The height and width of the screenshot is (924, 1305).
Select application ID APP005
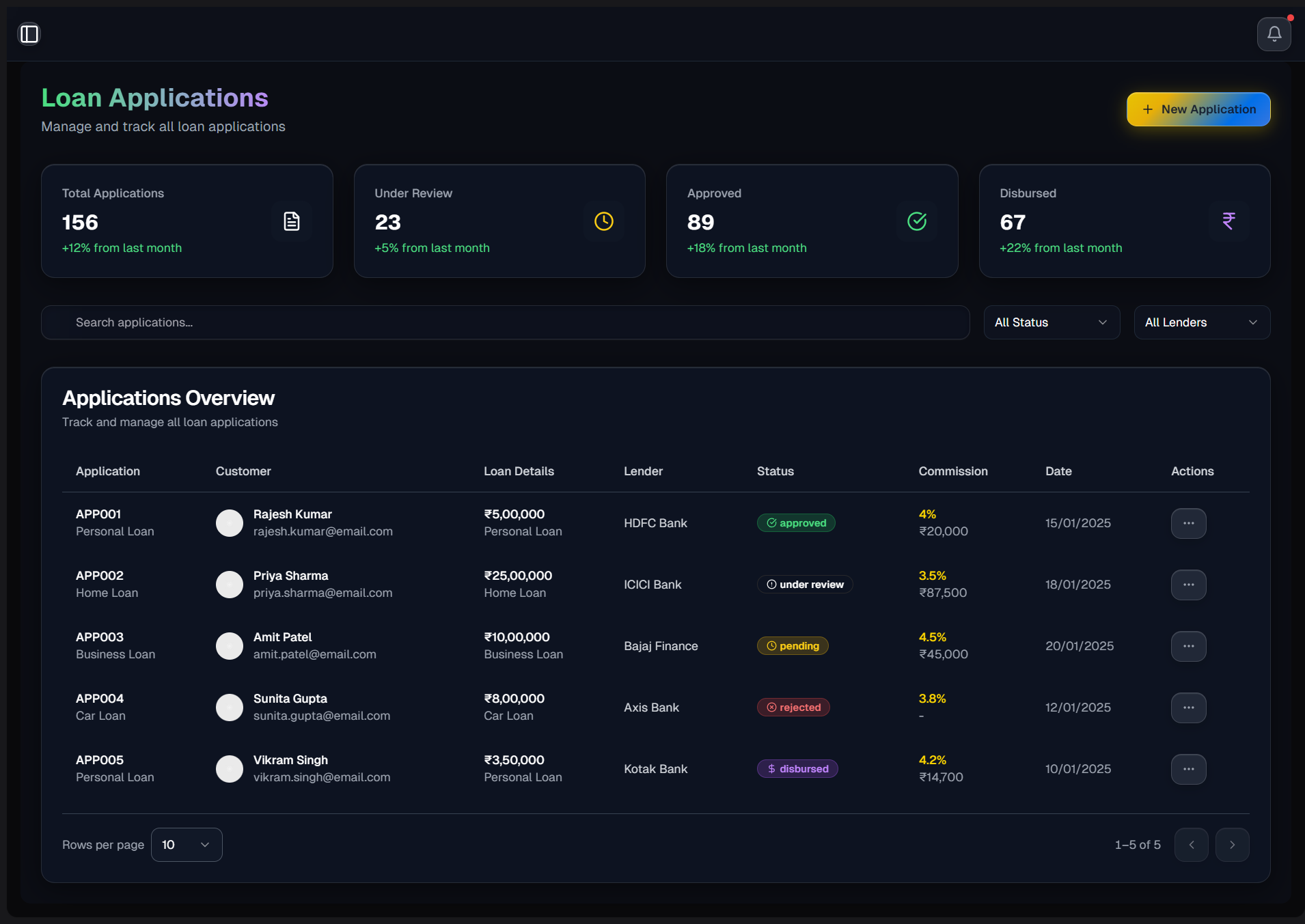tap(100, 760)
